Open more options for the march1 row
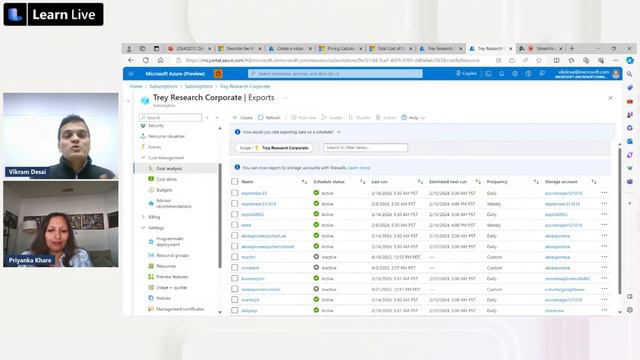 (x=604, y=257)
